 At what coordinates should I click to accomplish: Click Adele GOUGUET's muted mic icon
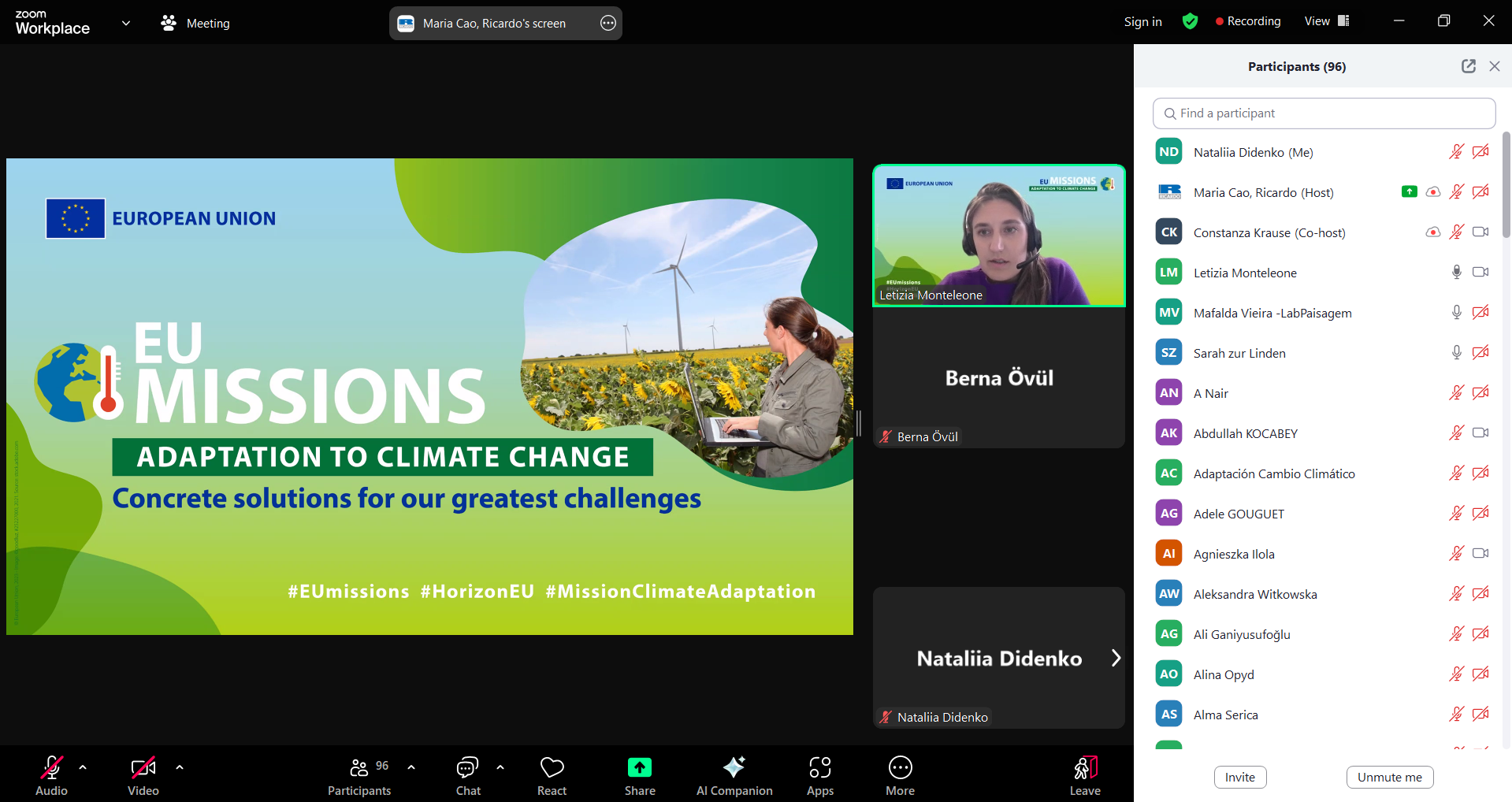[x=1456, y=513]
